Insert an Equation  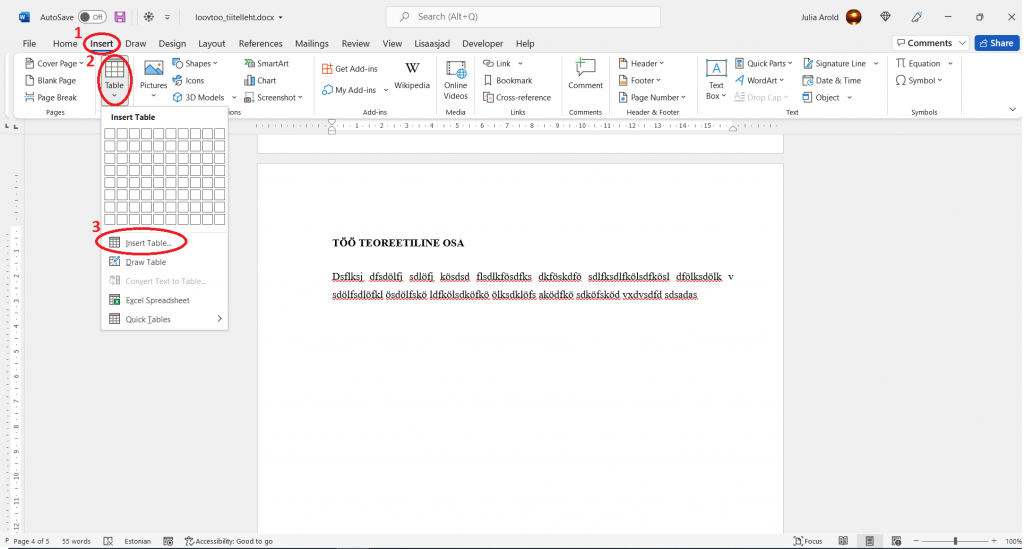pyautogui.click(x=918, y=63)
